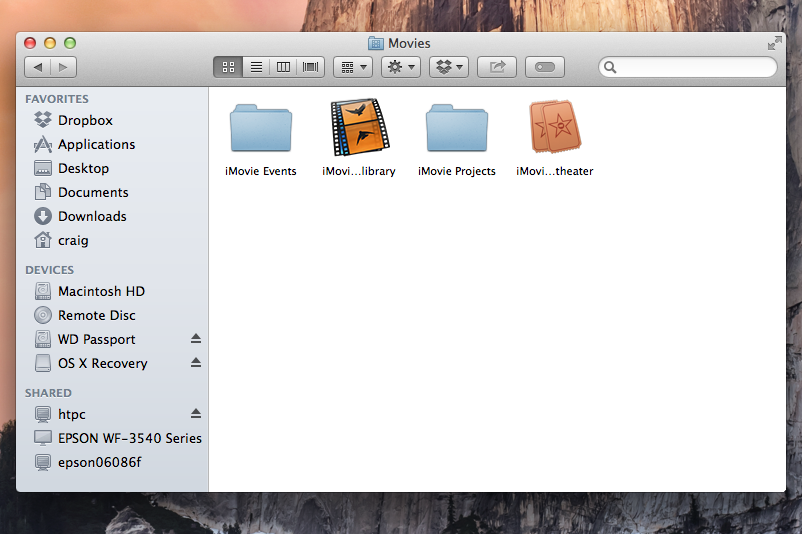Switch to list view
Image resolution: width=802 pixels, height=534 pixels.
point(256,67)
